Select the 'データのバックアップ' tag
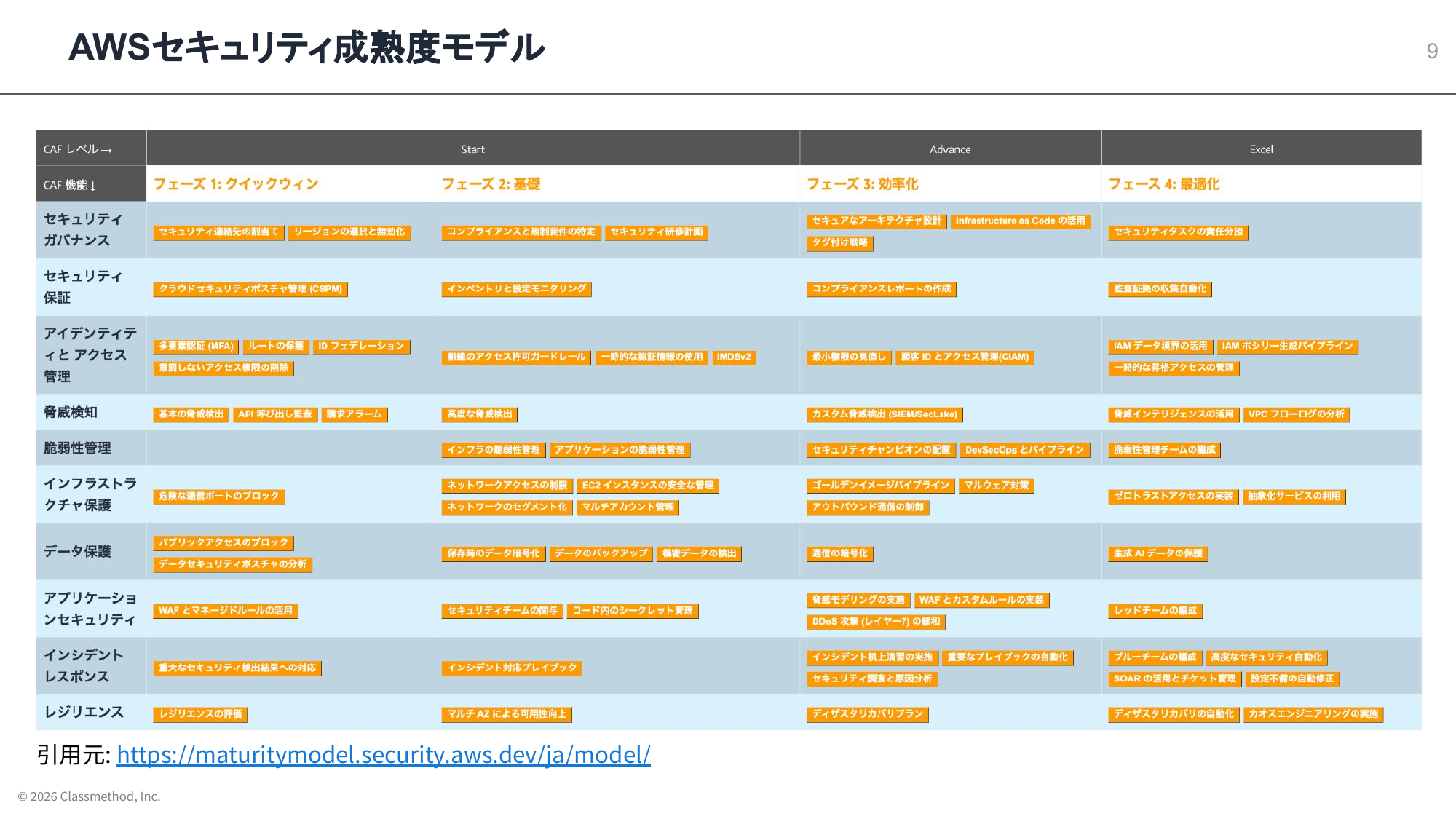This screenshot has height=819, width=1456. click(601, 554)
